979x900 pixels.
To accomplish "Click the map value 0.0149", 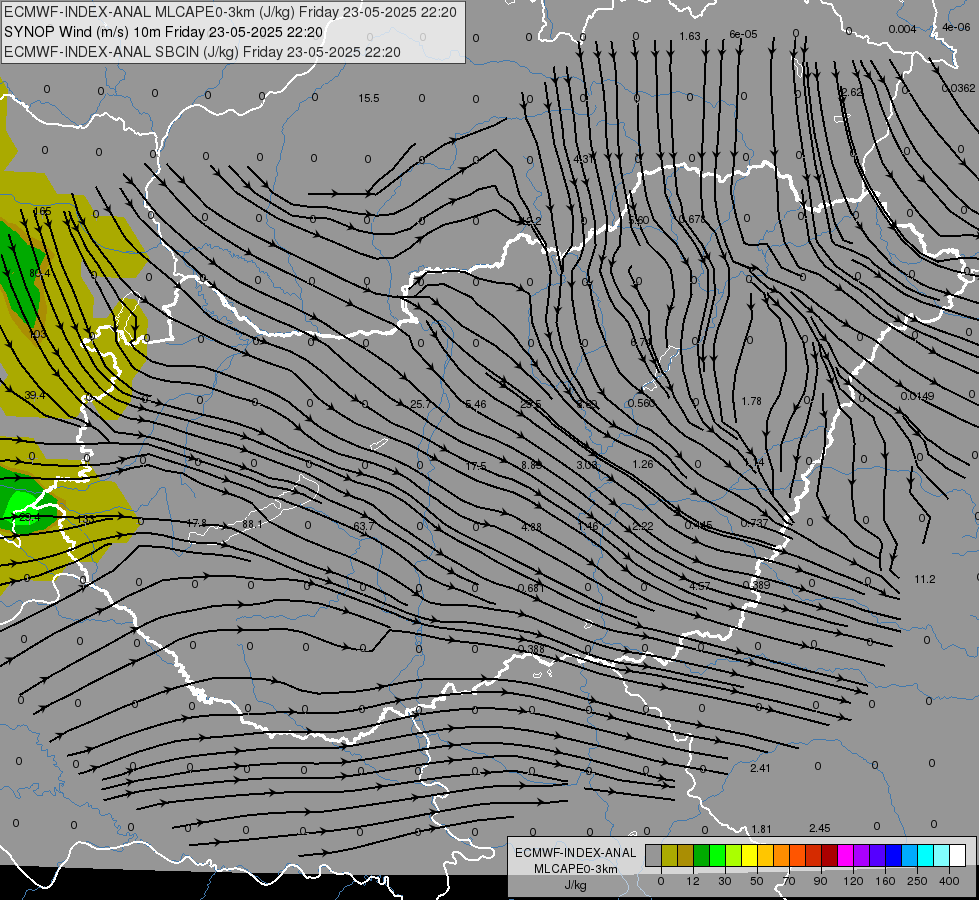I will tap(917, 396).
